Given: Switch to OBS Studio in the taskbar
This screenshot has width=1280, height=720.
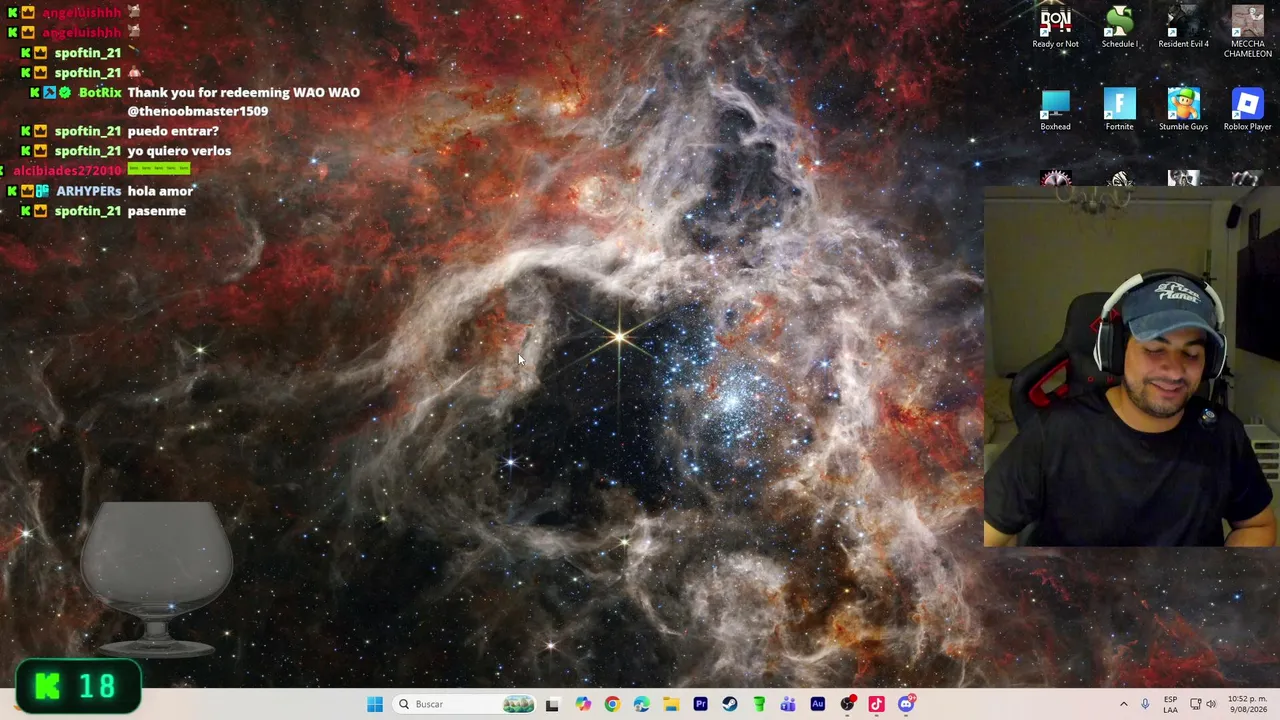Looking at the screenshot, I should point(847,704).
